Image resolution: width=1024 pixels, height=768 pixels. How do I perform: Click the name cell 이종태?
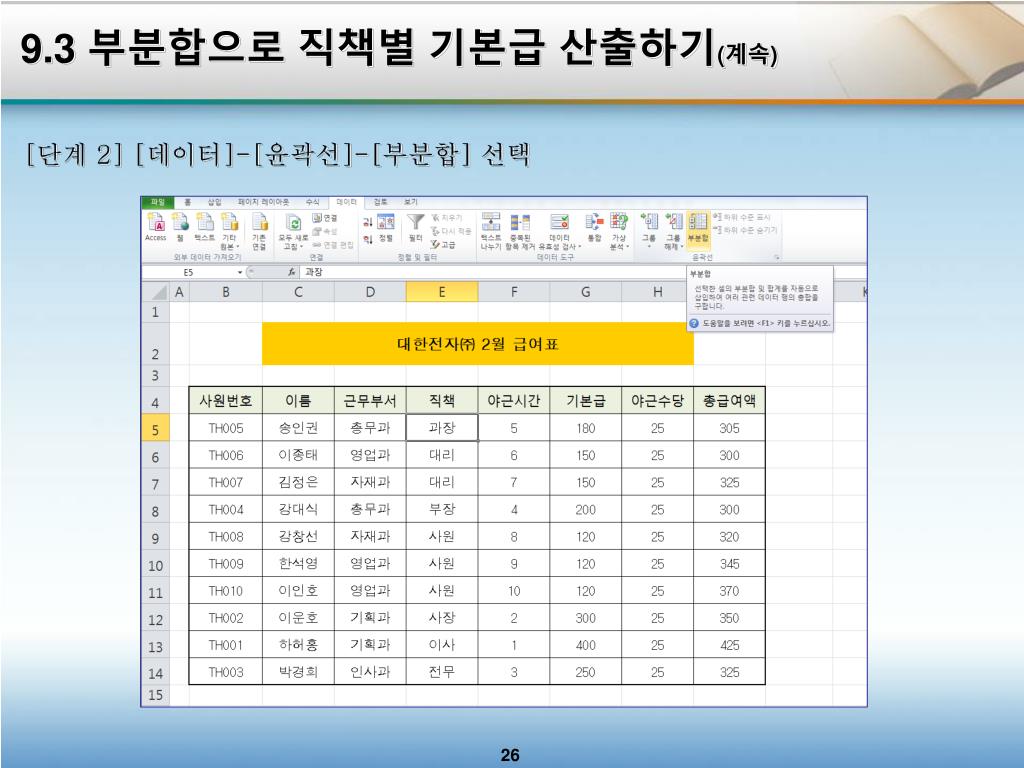coord(298,455)
